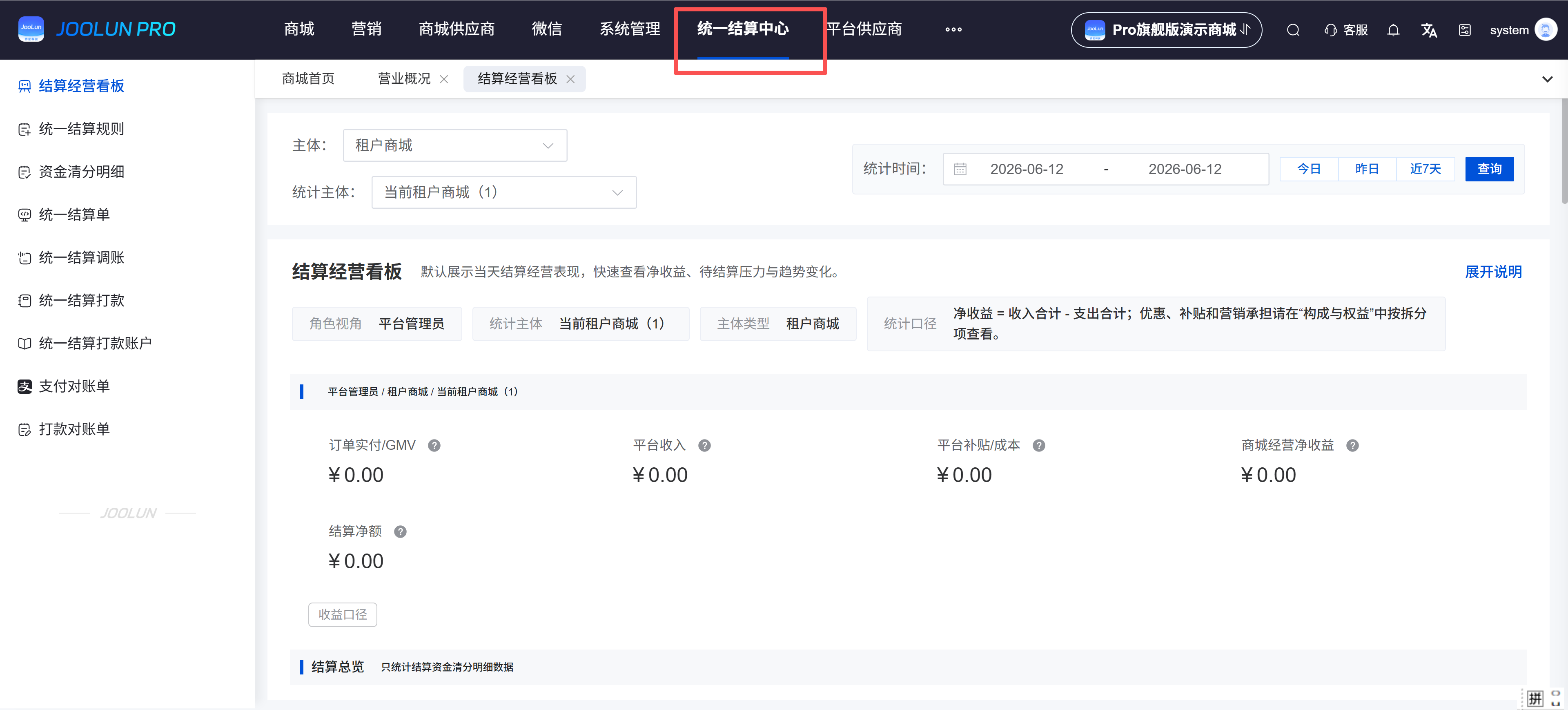Click the icon right of translation

[1465, 30]
